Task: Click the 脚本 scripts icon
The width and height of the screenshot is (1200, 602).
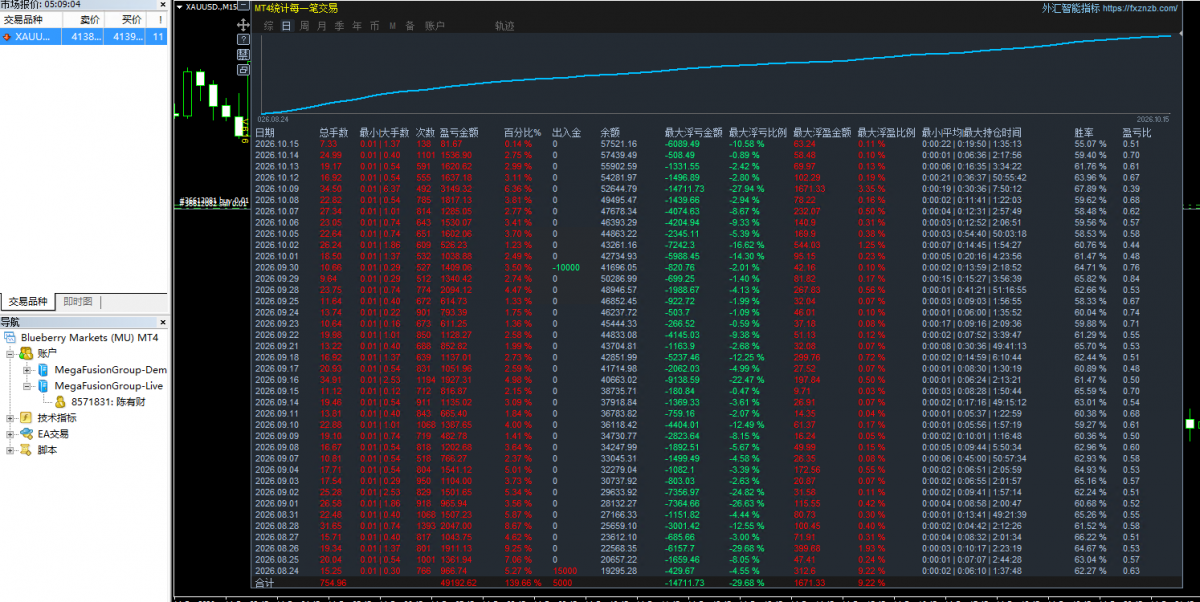Action: (x=27, y=450)
